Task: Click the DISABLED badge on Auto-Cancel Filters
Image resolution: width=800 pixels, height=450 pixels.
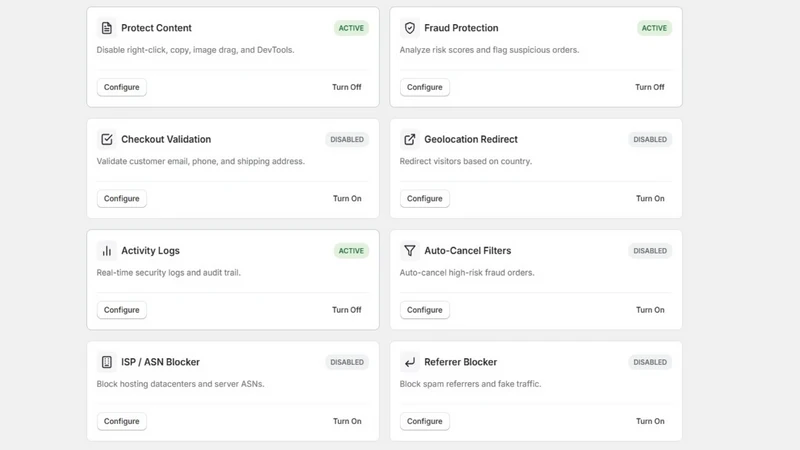Action: [650, 251]
